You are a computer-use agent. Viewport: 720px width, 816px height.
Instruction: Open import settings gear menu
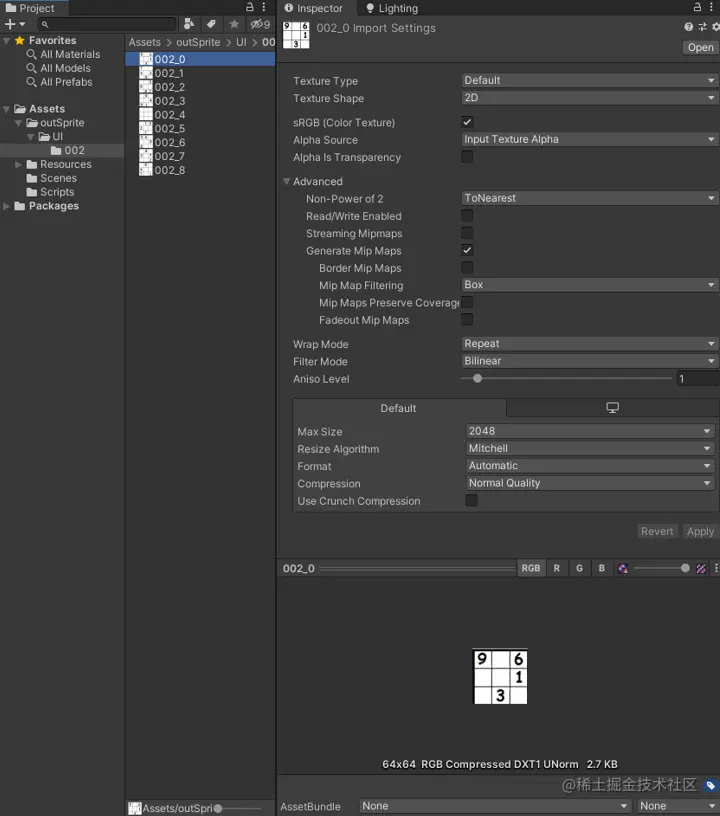716,27
